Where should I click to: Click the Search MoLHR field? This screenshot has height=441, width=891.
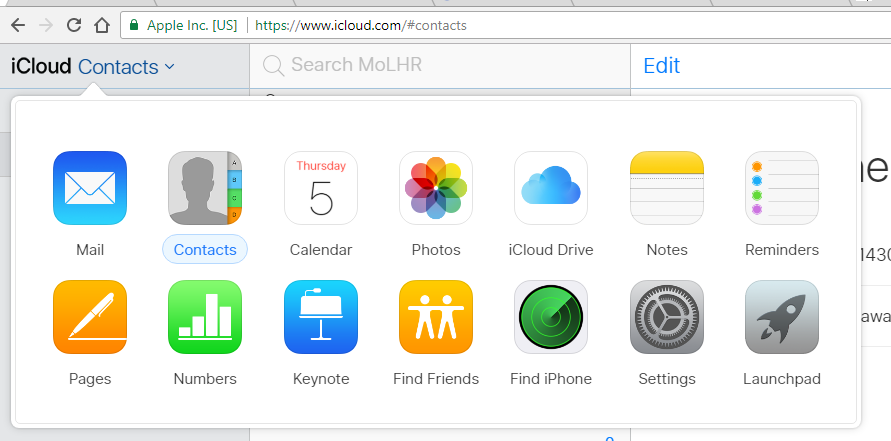click(x=440, y=65)
